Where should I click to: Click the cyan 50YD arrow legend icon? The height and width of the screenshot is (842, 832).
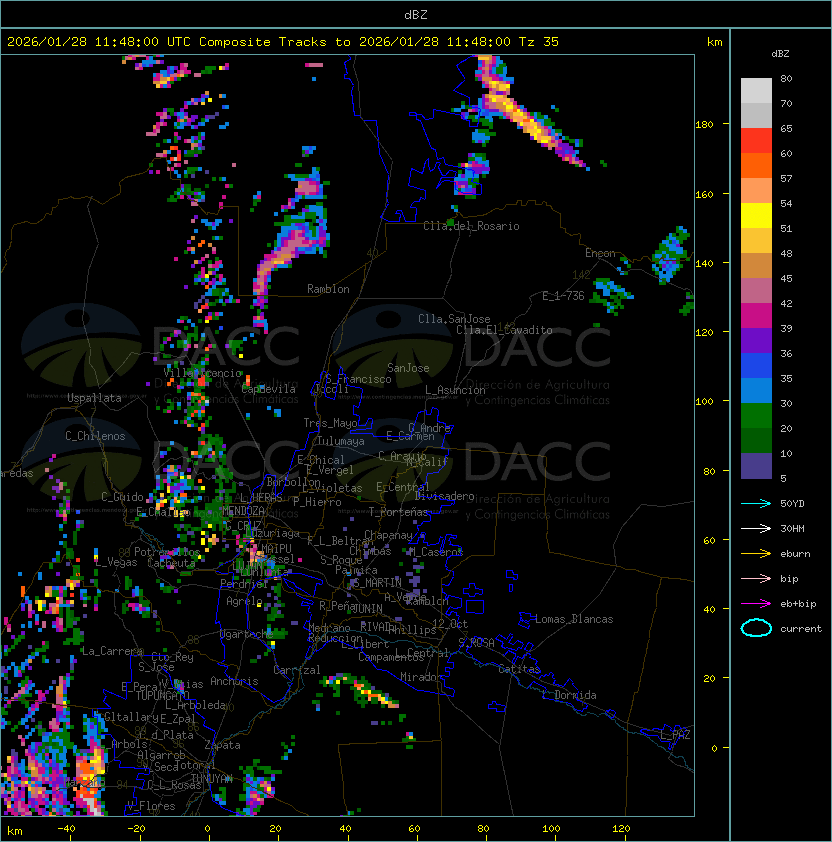pos(756,503)
